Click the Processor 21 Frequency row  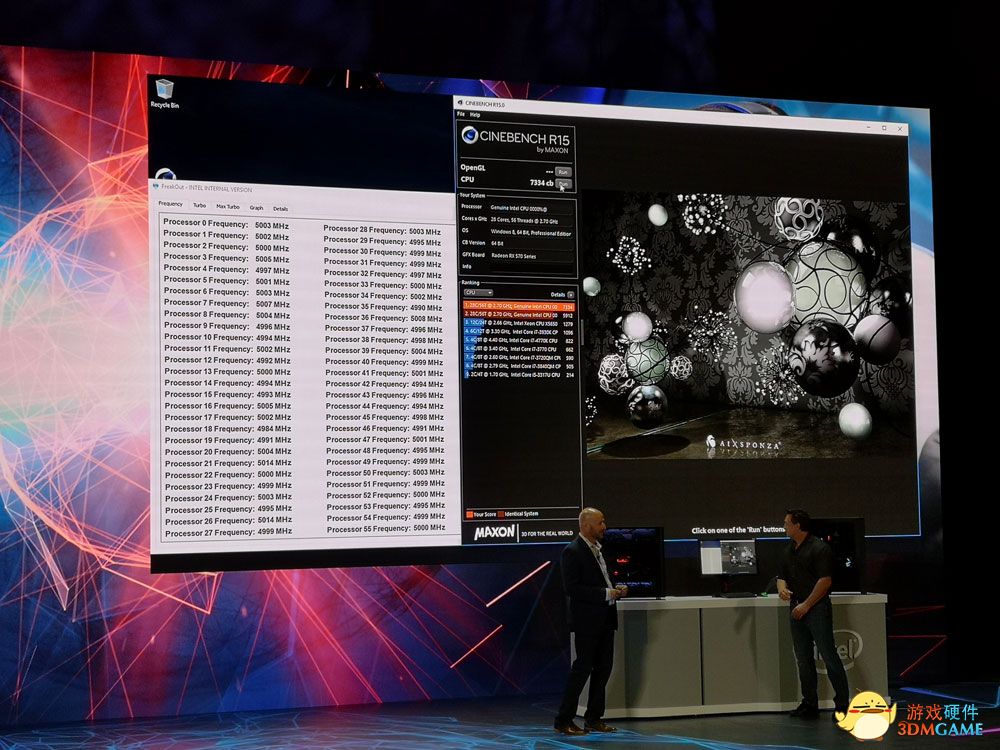pyautogui.click(x=228, y=463)
